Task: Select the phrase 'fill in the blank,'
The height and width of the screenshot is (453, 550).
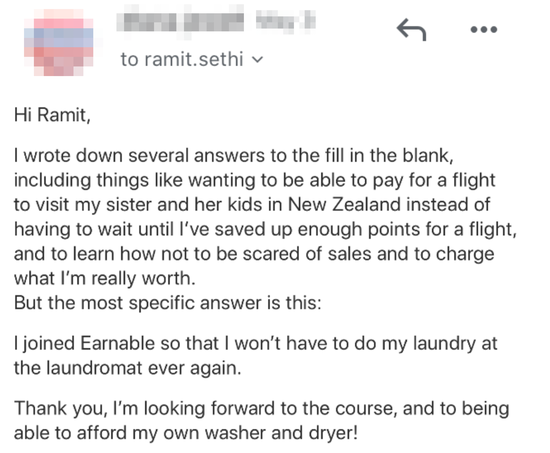Action: pos(383,155)
